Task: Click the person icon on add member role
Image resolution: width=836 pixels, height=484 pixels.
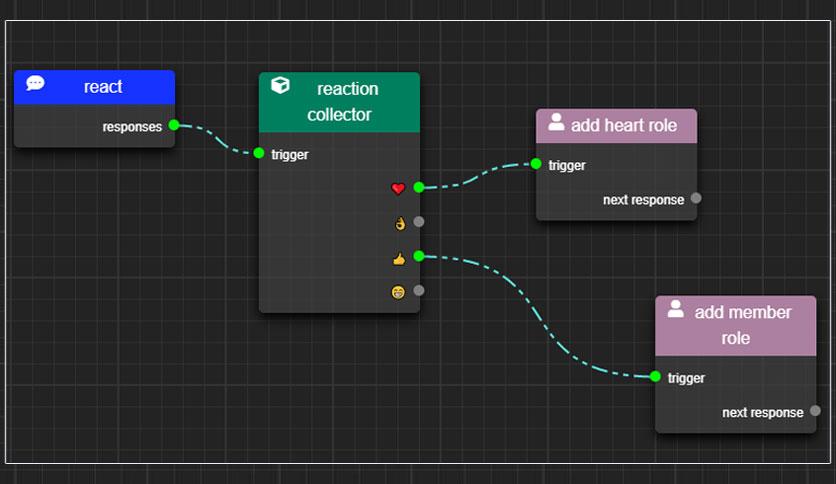Action: (676, 309)
